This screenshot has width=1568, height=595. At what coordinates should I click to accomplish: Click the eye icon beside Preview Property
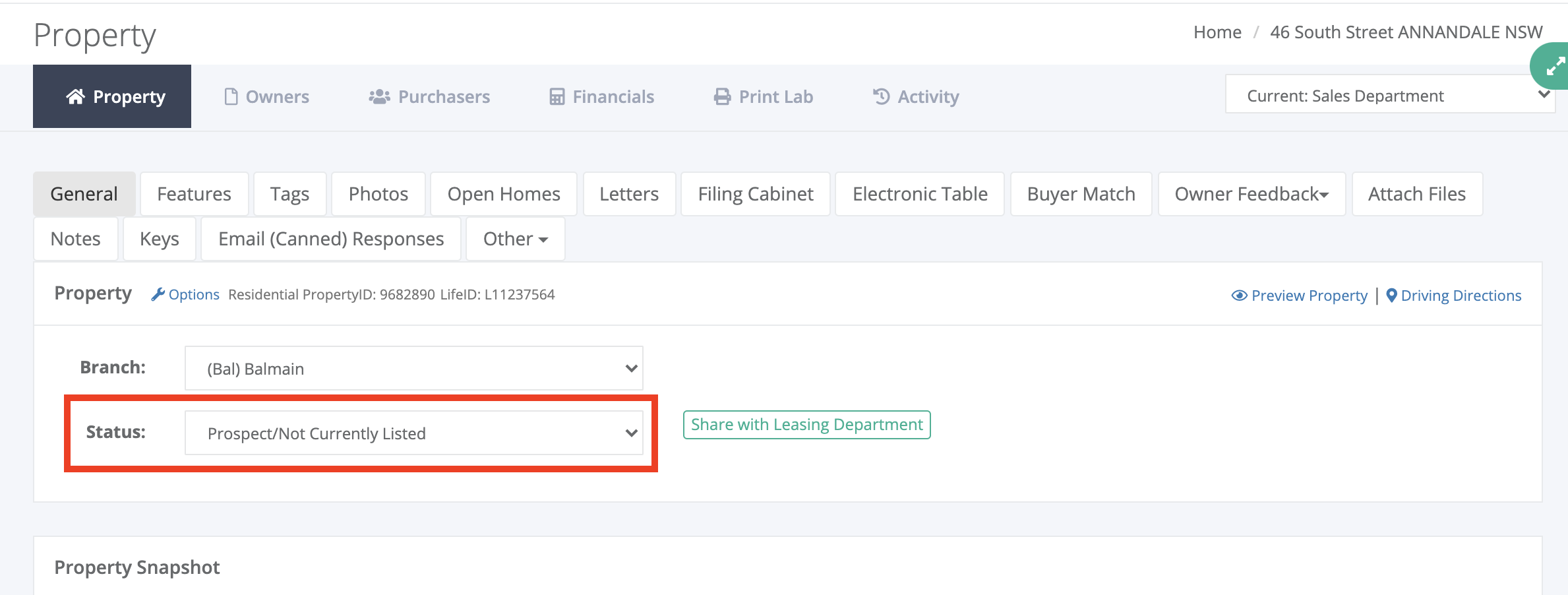[x=1239, y=296]
